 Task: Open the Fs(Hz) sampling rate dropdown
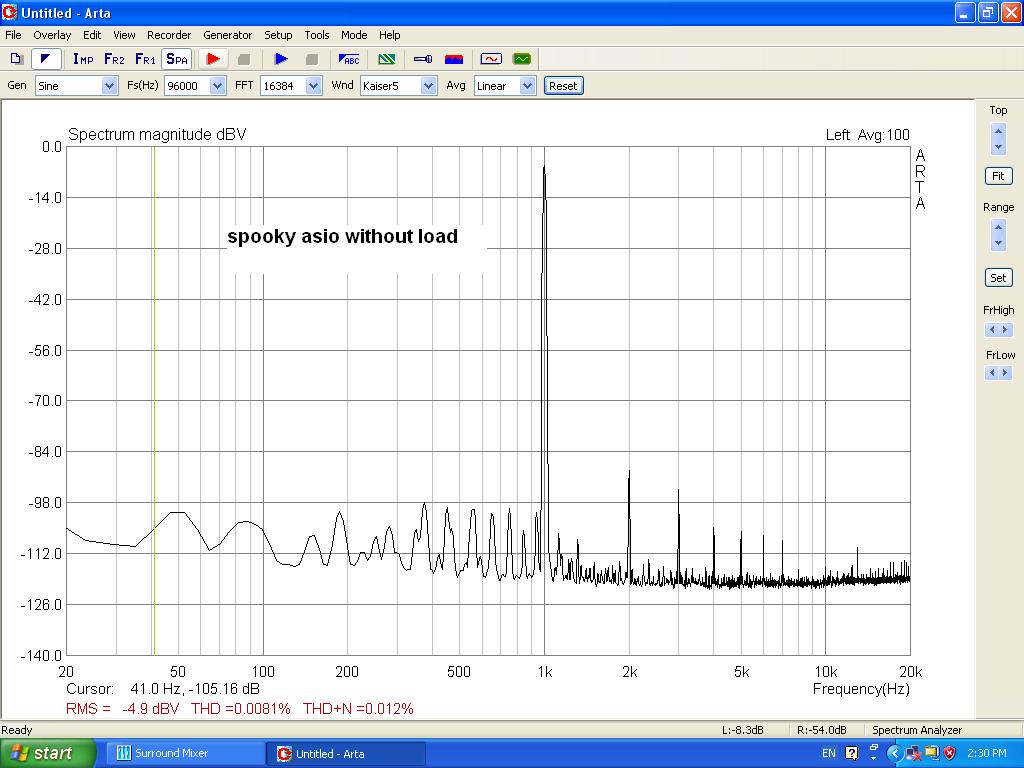pos(217,86)
